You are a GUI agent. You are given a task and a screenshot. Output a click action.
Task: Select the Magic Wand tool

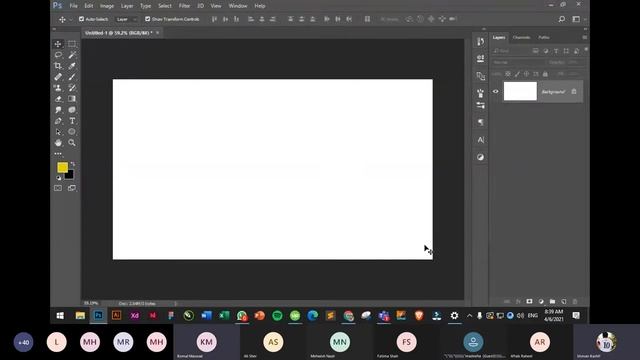click(72, 55)
